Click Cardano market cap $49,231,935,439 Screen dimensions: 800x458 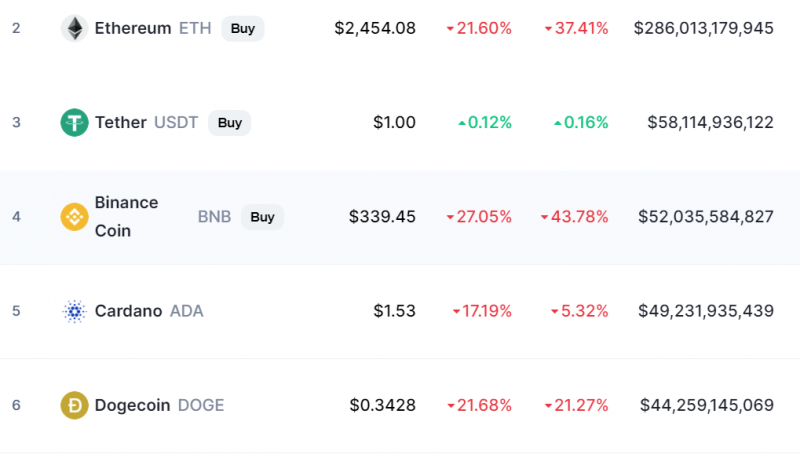pos(706,311)
